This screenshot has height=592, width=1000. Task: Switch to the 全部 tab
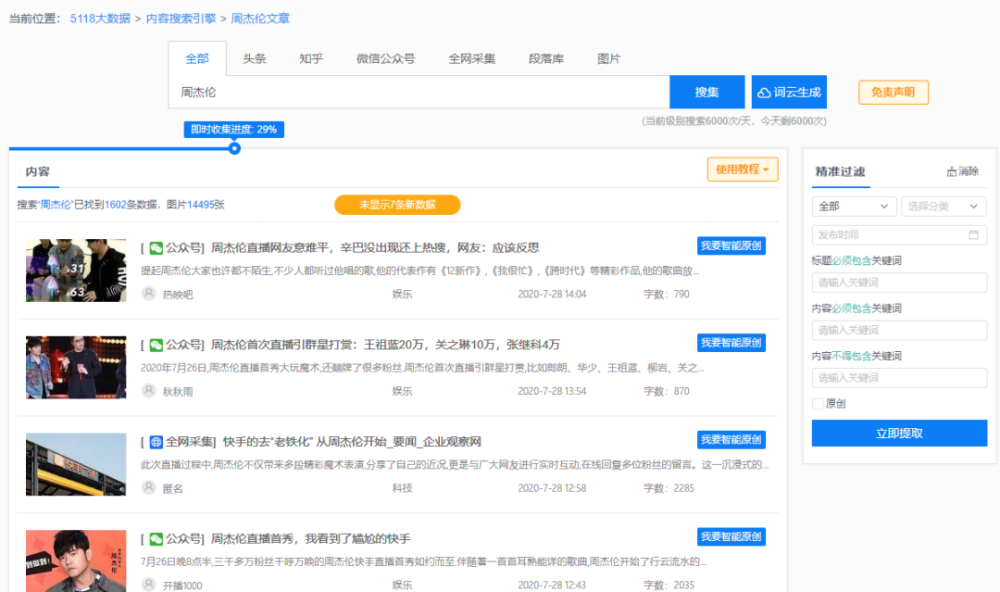pos(197,59)
